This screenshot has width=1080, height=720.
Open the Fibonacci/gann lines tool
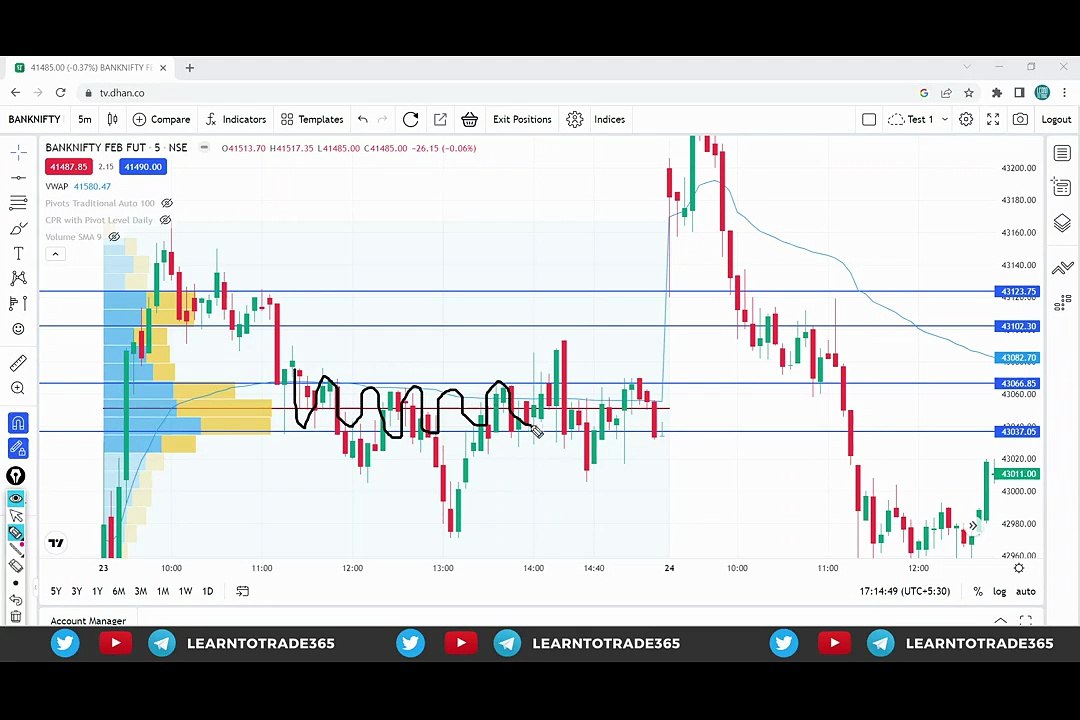(x=19, y=203)
